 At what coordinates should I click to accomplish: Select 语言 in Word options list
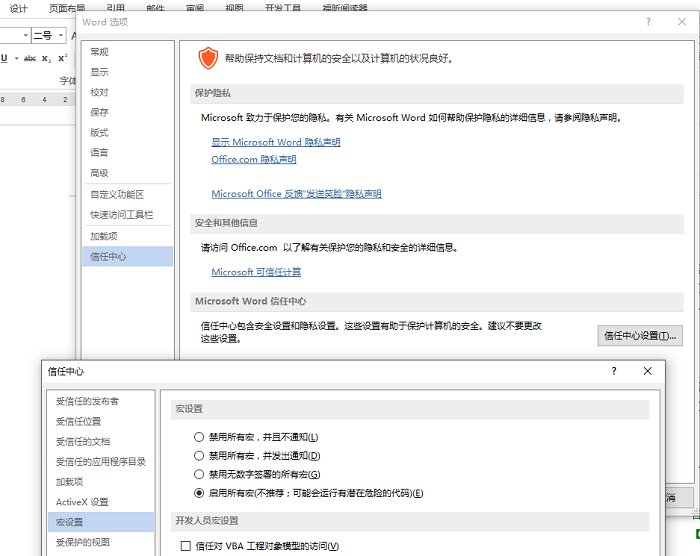[127, 153]
